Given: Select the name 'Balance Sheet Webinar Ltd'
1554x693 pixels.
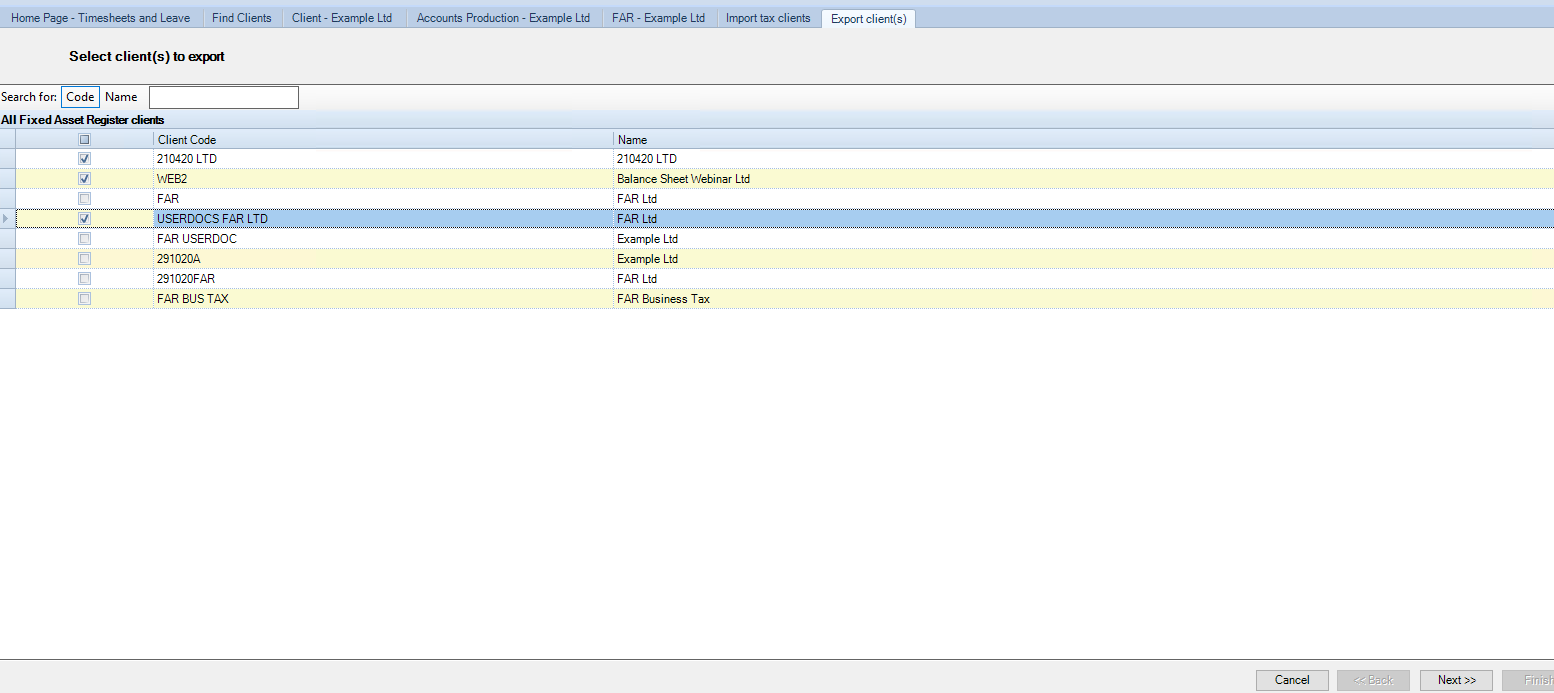Looking at the screenshot, I should click(x=683, y=179).
